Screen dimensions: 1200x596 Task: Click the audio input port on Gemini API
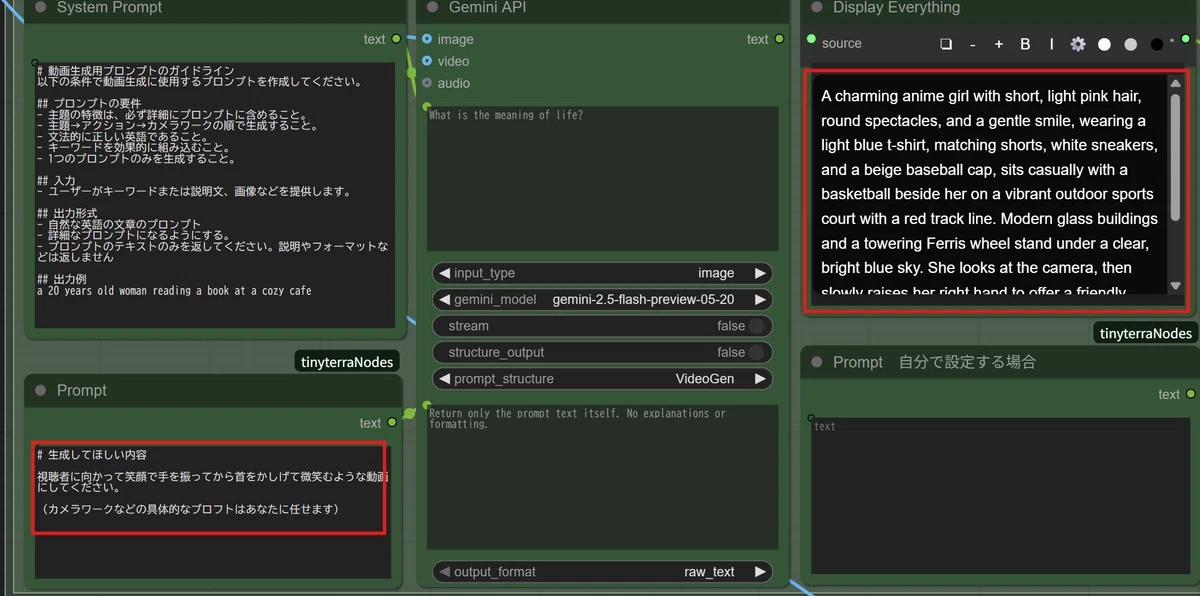pos(427,83)
